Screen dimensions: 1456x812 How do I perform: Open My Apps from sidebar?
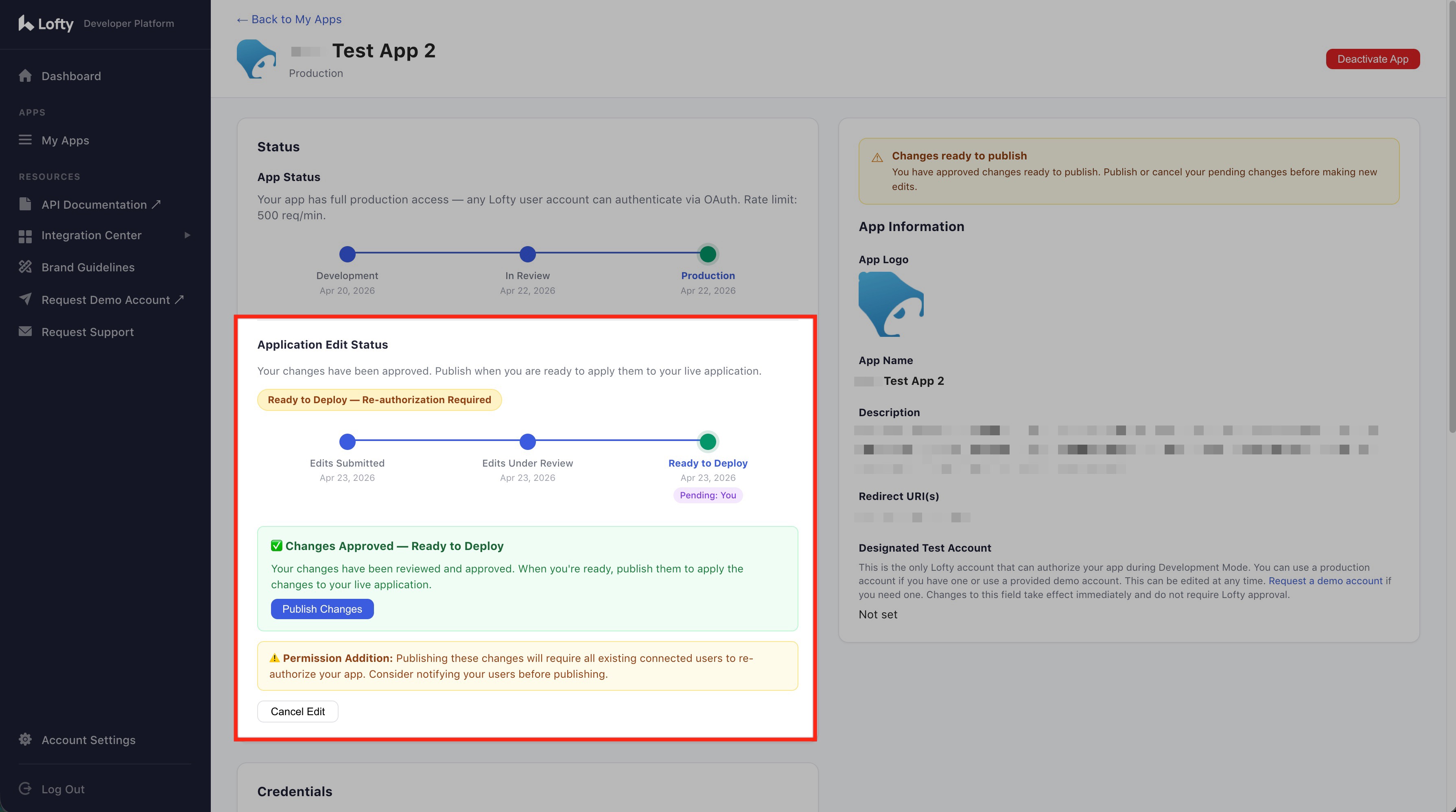coord(65,140)
